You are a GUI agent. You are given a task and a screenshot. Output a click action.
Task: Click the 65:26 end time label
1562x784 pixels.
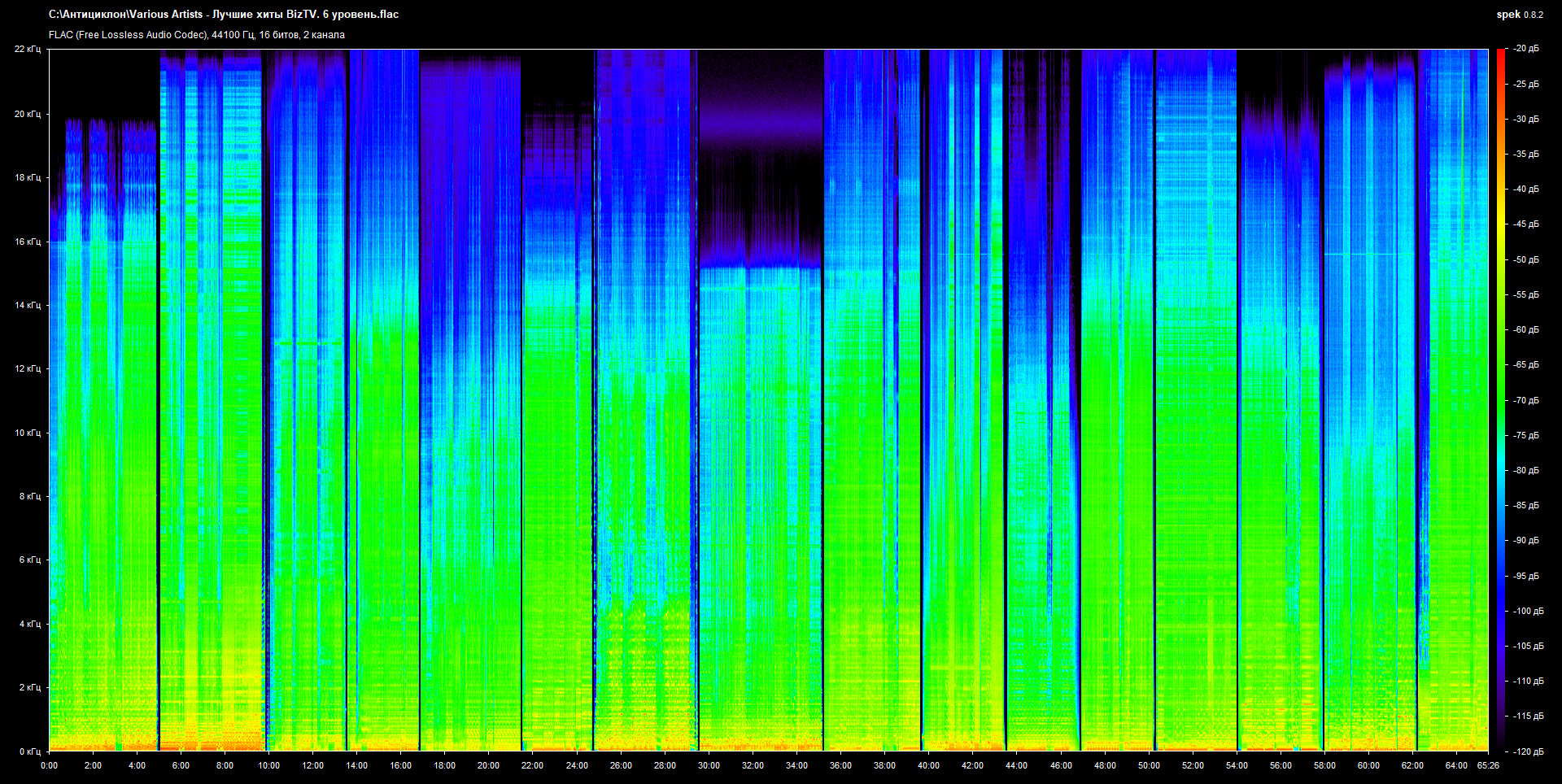(x=1488, y=765)
